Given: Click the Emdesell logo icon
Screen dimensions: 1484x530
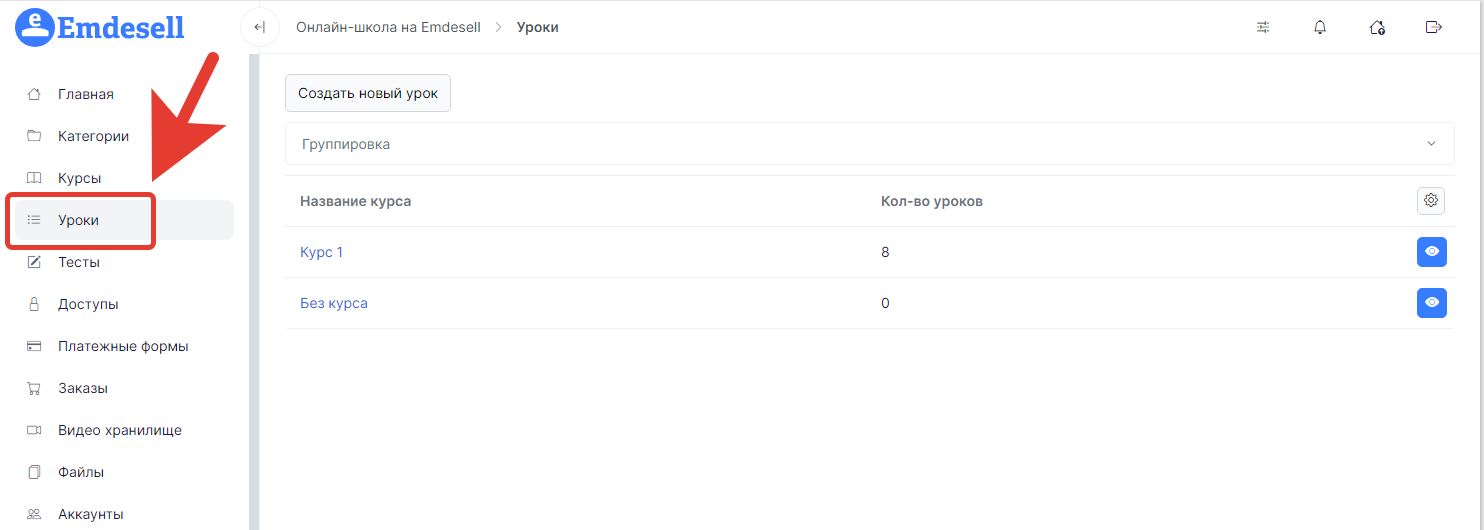Looking at the screenshot, I should click(36, 28).
